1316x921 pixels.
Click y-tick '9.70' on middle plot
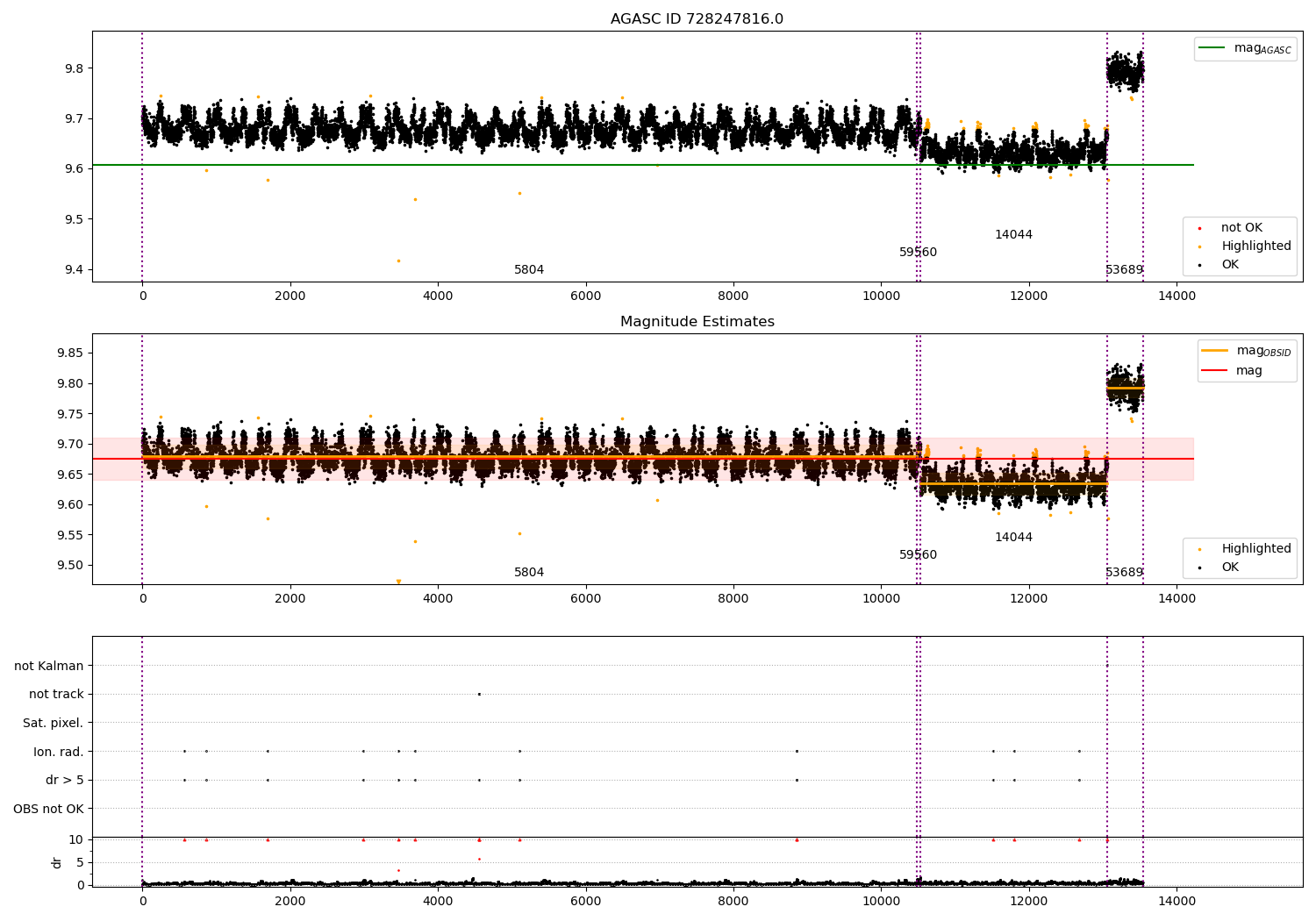70,445
